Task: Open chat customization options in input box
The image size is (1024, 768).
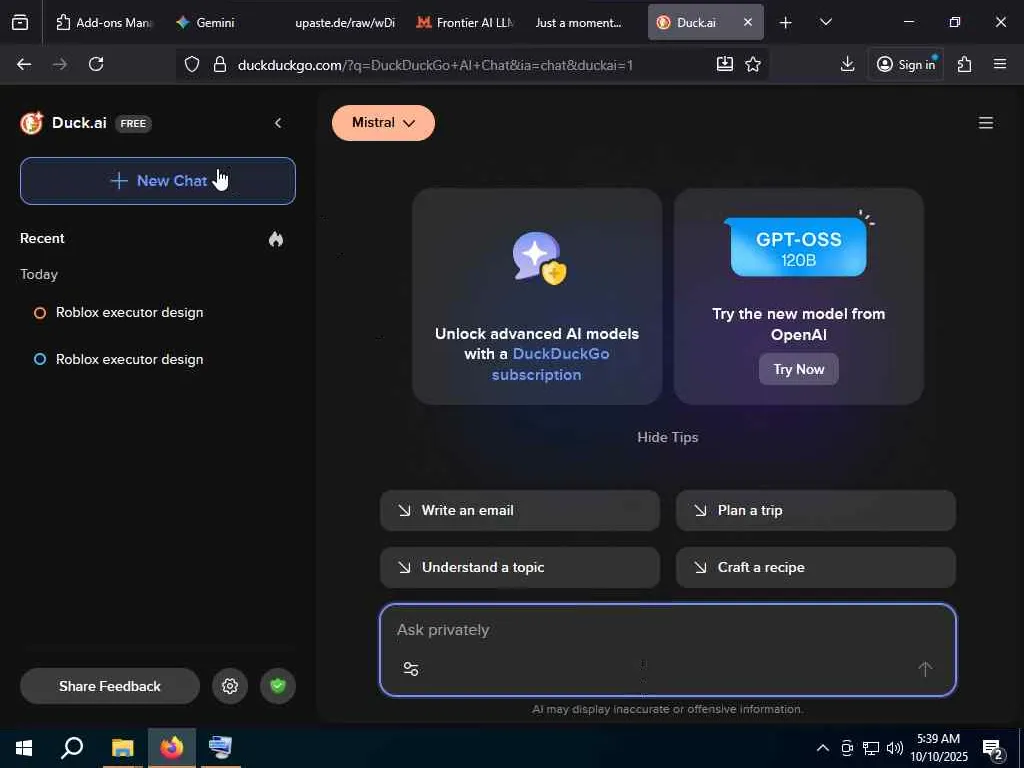Action: [x=411, y=669]
